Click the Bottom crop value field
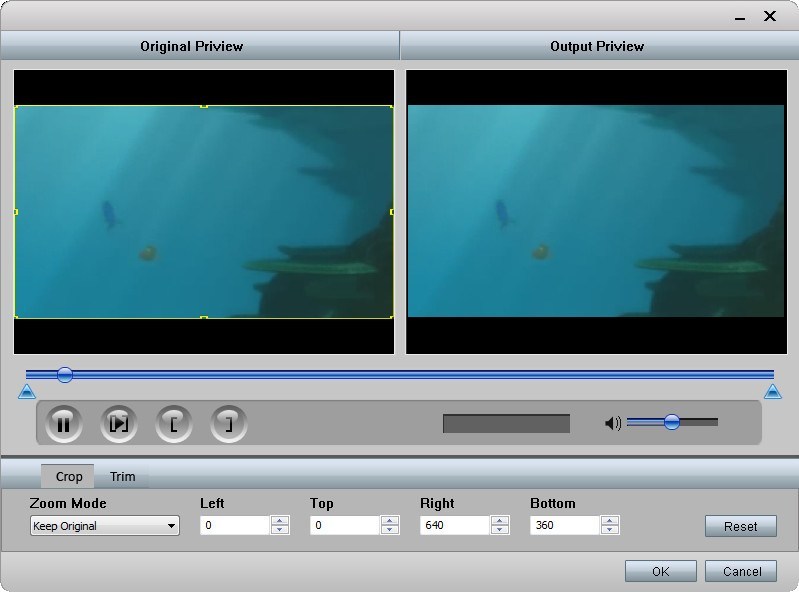This screenshot has height=592, width=799. [x=565, y=525]
